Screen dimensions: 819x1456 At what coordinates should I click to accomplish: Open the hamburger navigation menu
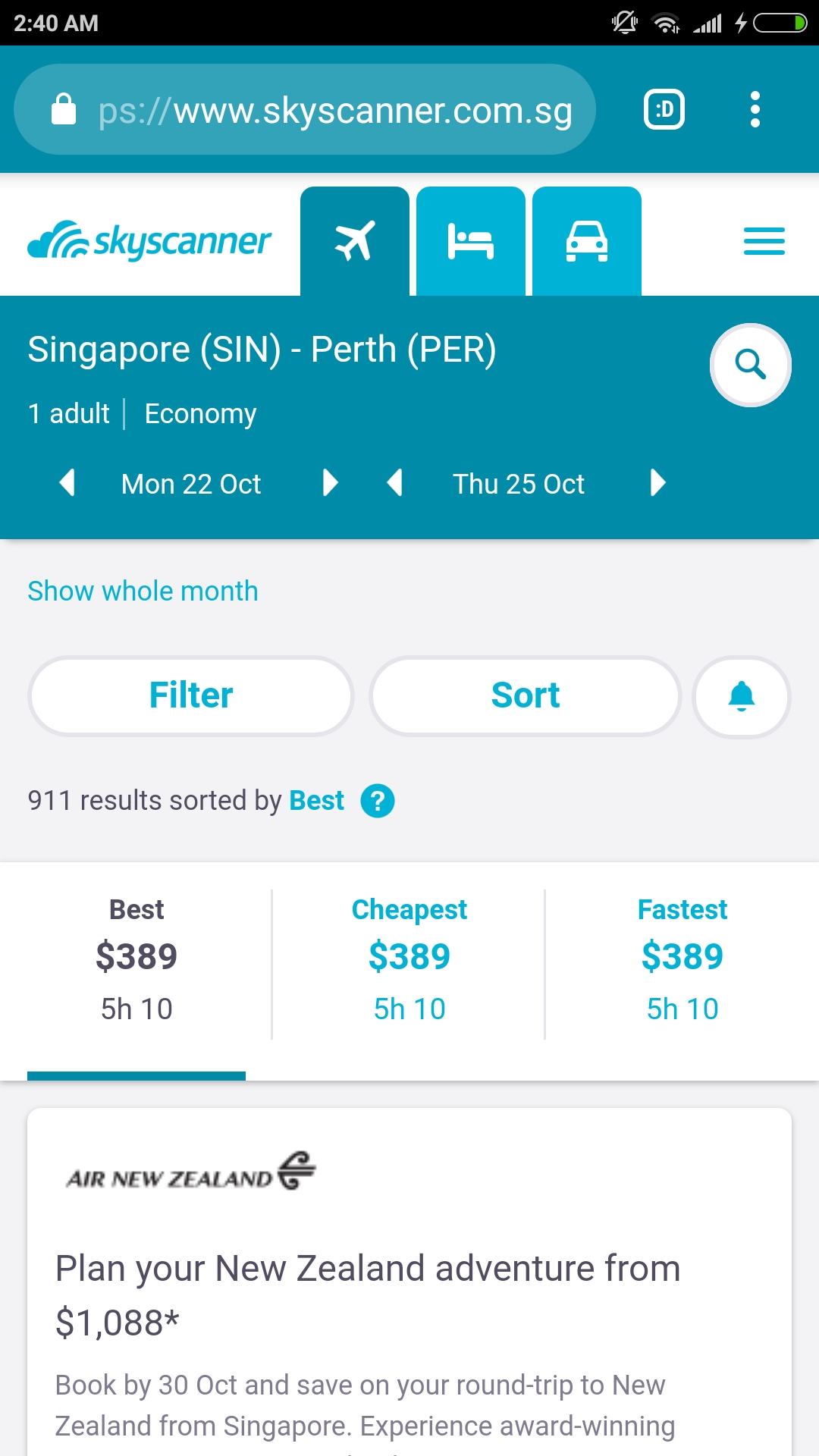[764, 241]
